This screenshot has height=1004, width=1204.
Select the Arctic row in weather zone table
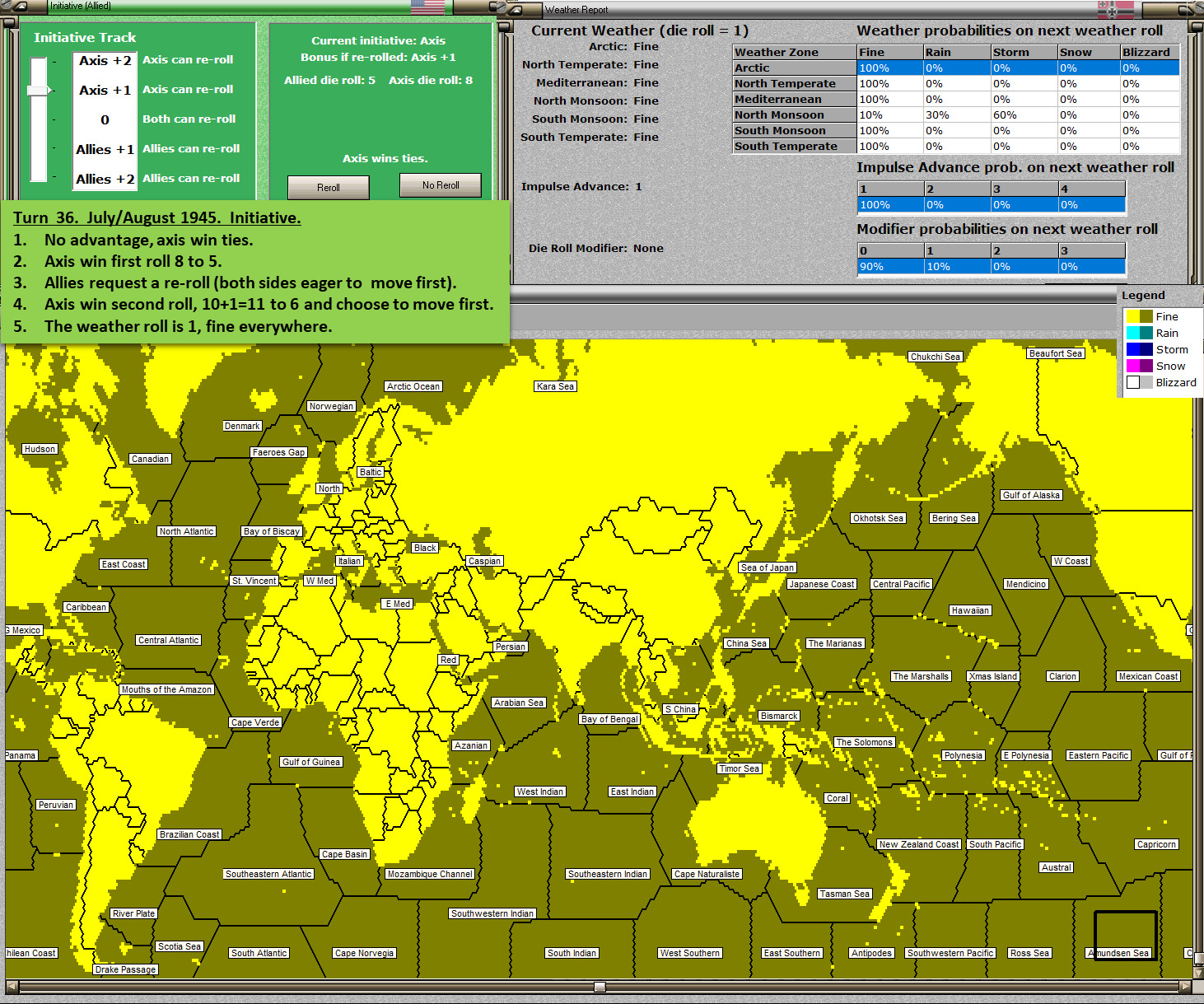tap(956, 68)
